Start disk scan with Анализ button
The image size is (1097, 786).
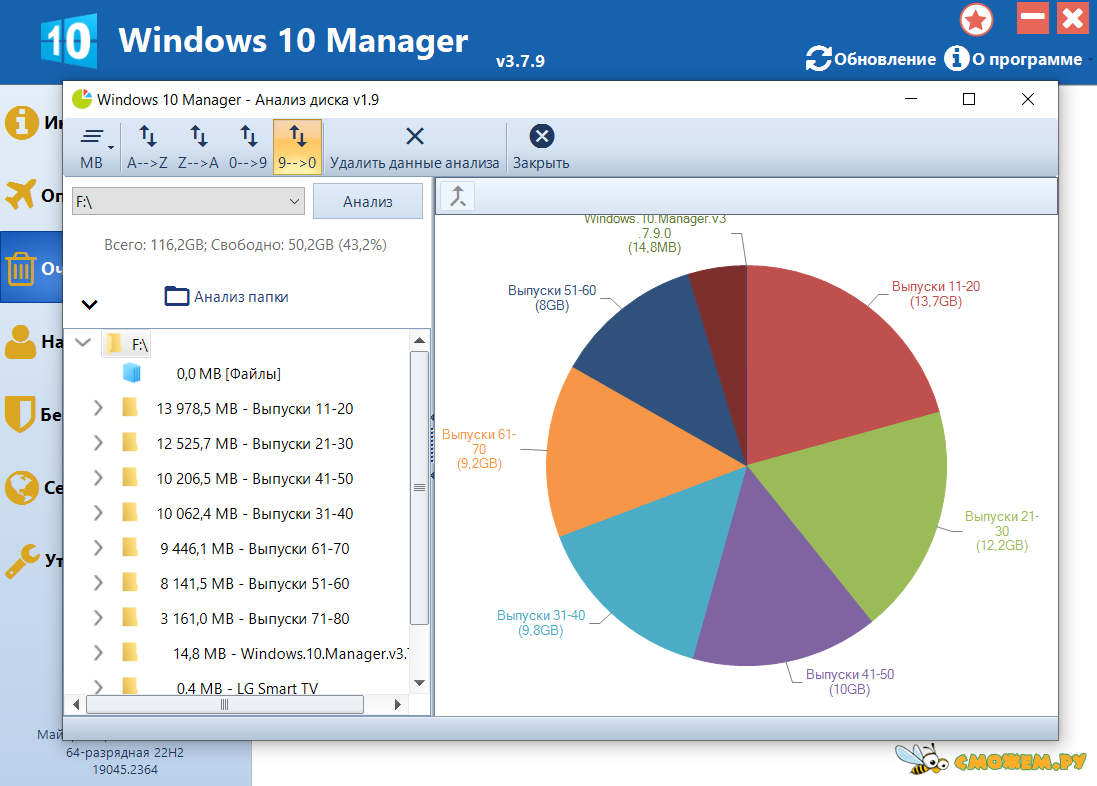click(x=368, y=202)
